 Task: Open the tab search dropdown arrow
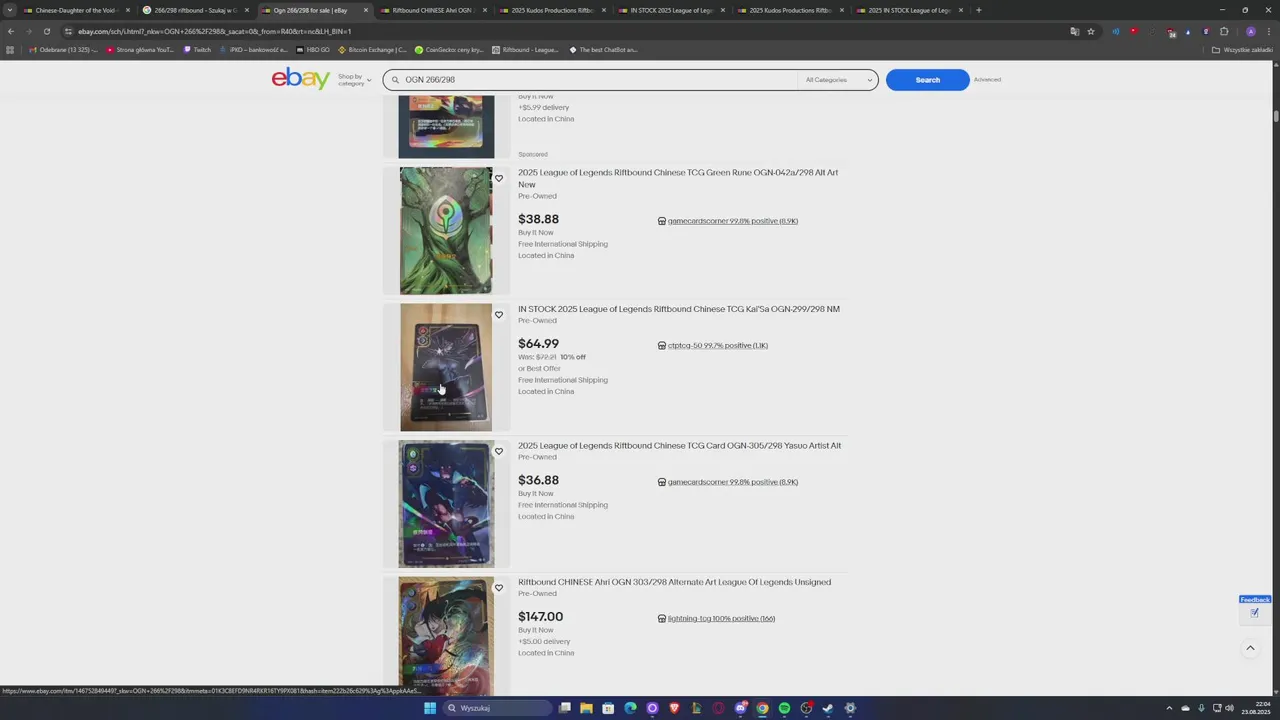(9, 10)
